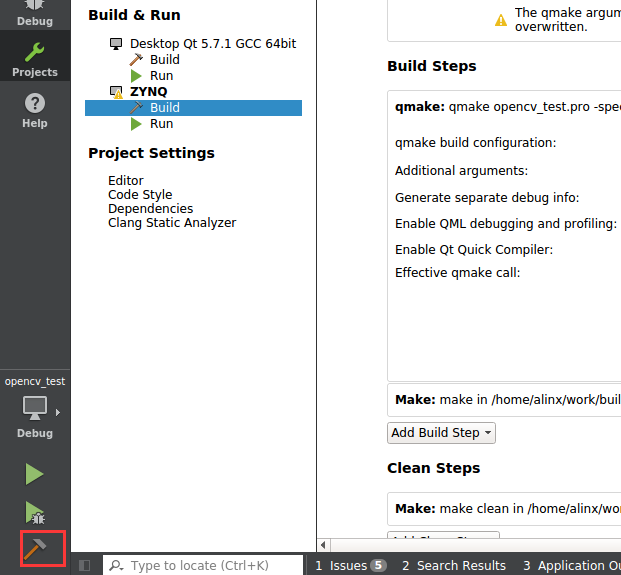The width and height of the screenshot is (621, 575).
Task: Click the make clean step row
Action: [504, 509]
